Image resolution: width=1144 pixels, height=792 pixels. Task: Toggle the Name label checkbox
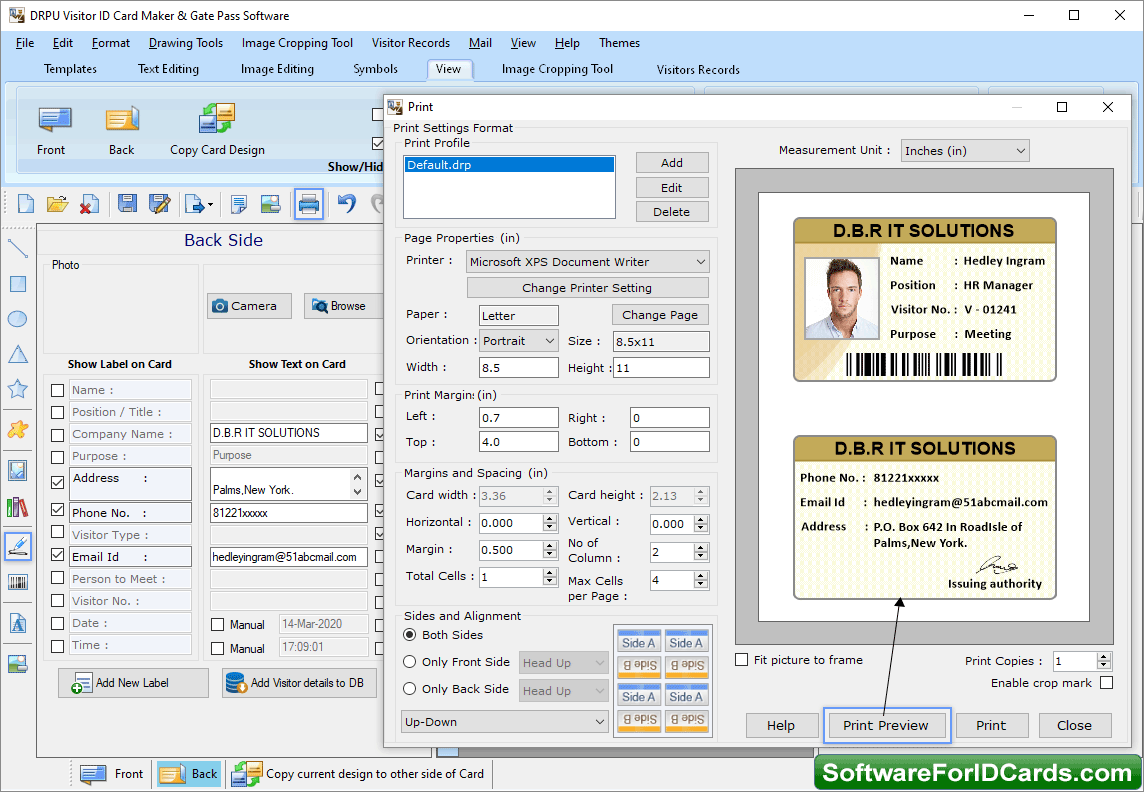tap(58, 390)
